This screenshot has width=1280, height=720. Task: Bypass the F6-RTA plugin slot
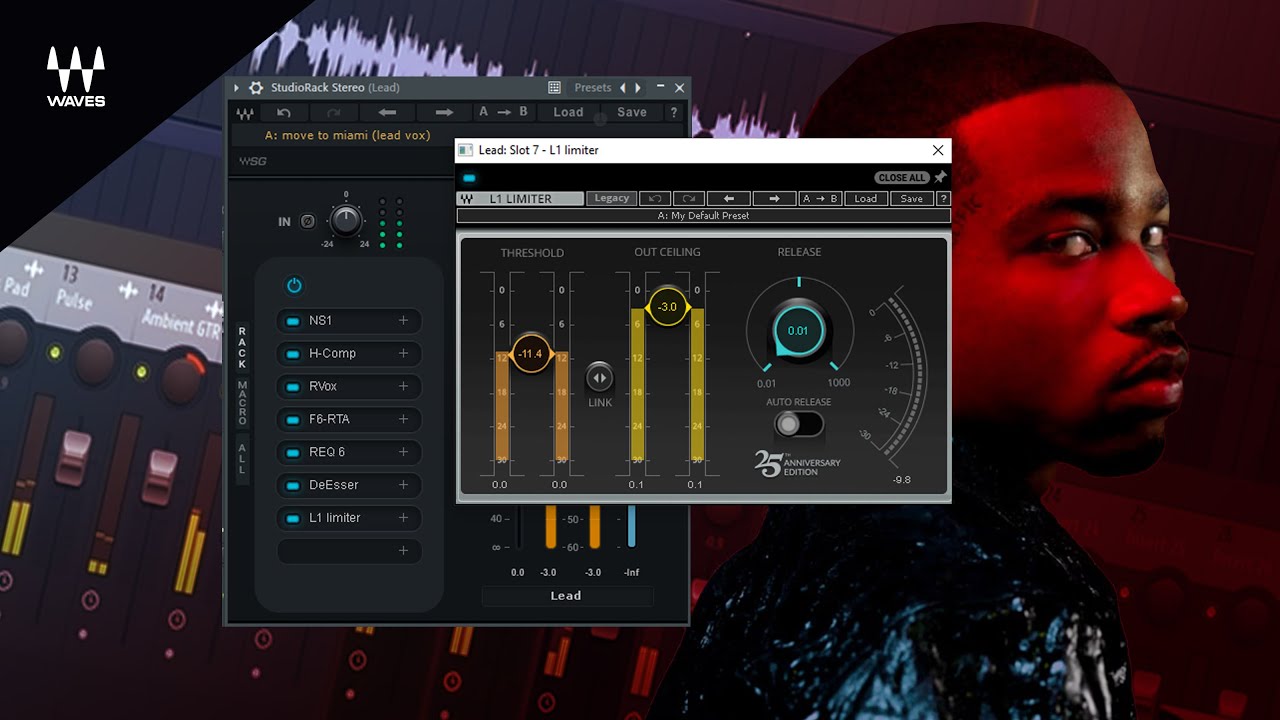(293, 419)
